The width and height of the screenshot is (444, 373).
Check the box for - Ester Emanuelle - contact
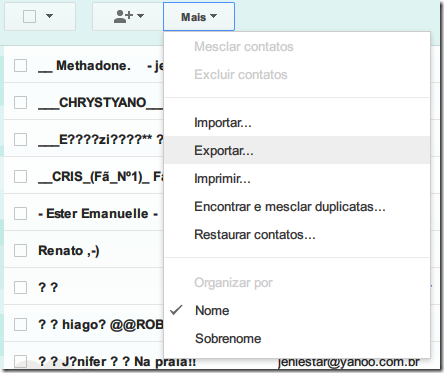20,213
